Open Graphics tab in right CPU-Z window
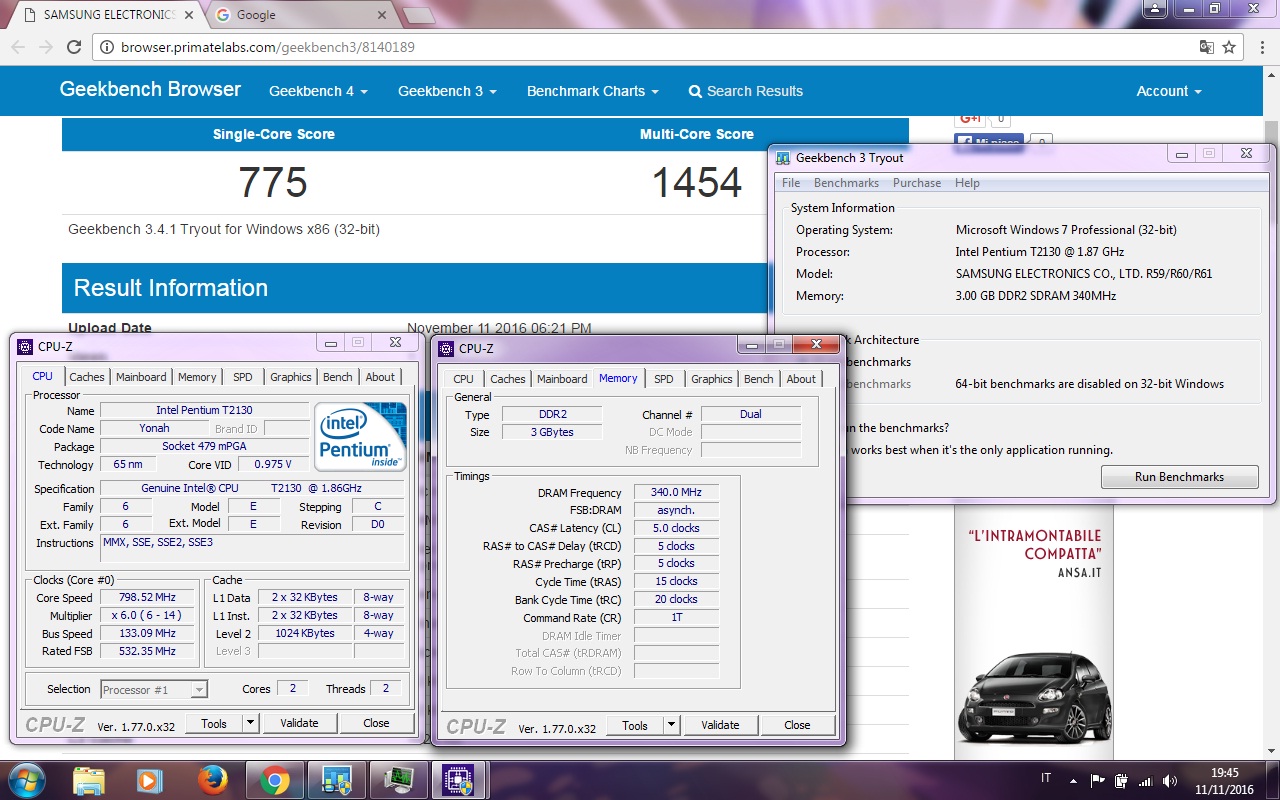Image resolution: width=1280 pixels, height=800 pixels. coord(712,379)
